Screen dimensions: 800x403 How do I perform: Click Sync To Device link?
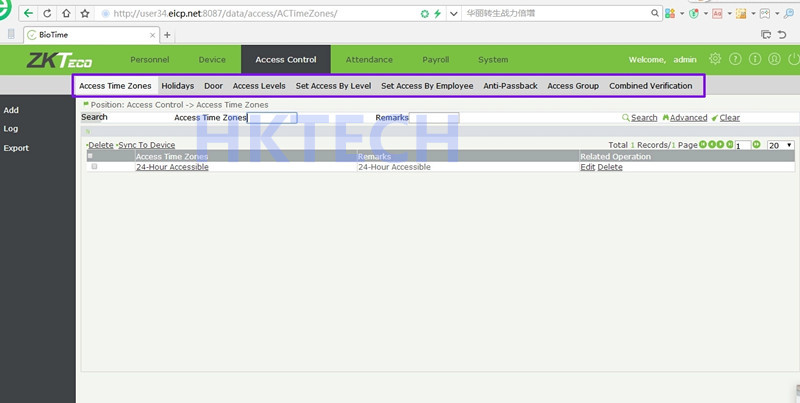[147, 145]
